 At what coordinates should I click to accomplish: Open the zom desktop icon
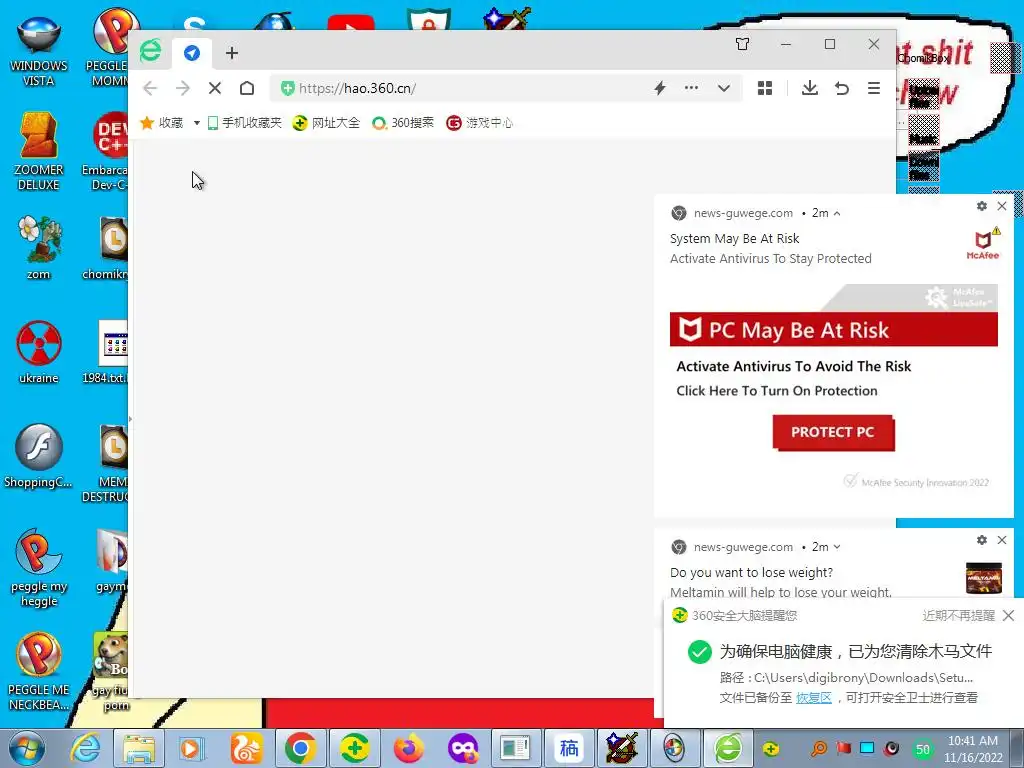pos(39,248)
